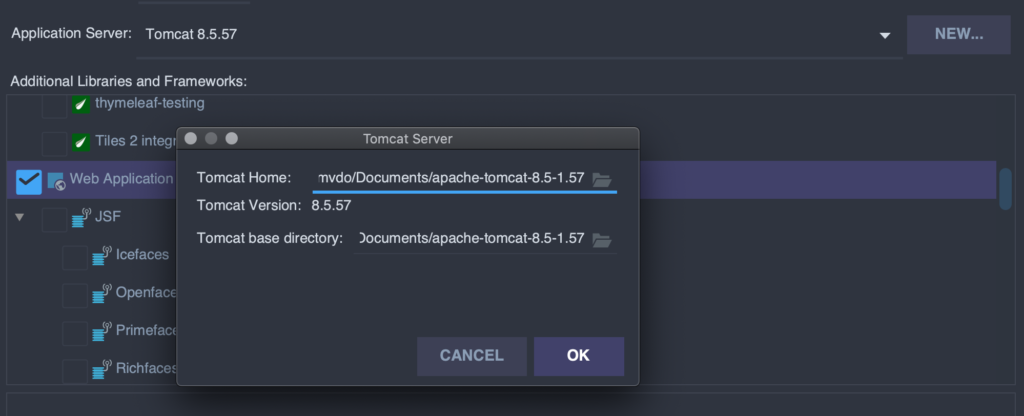
Task: Click the frameworks list scrollbar thumb
Action: [1005, 189]
